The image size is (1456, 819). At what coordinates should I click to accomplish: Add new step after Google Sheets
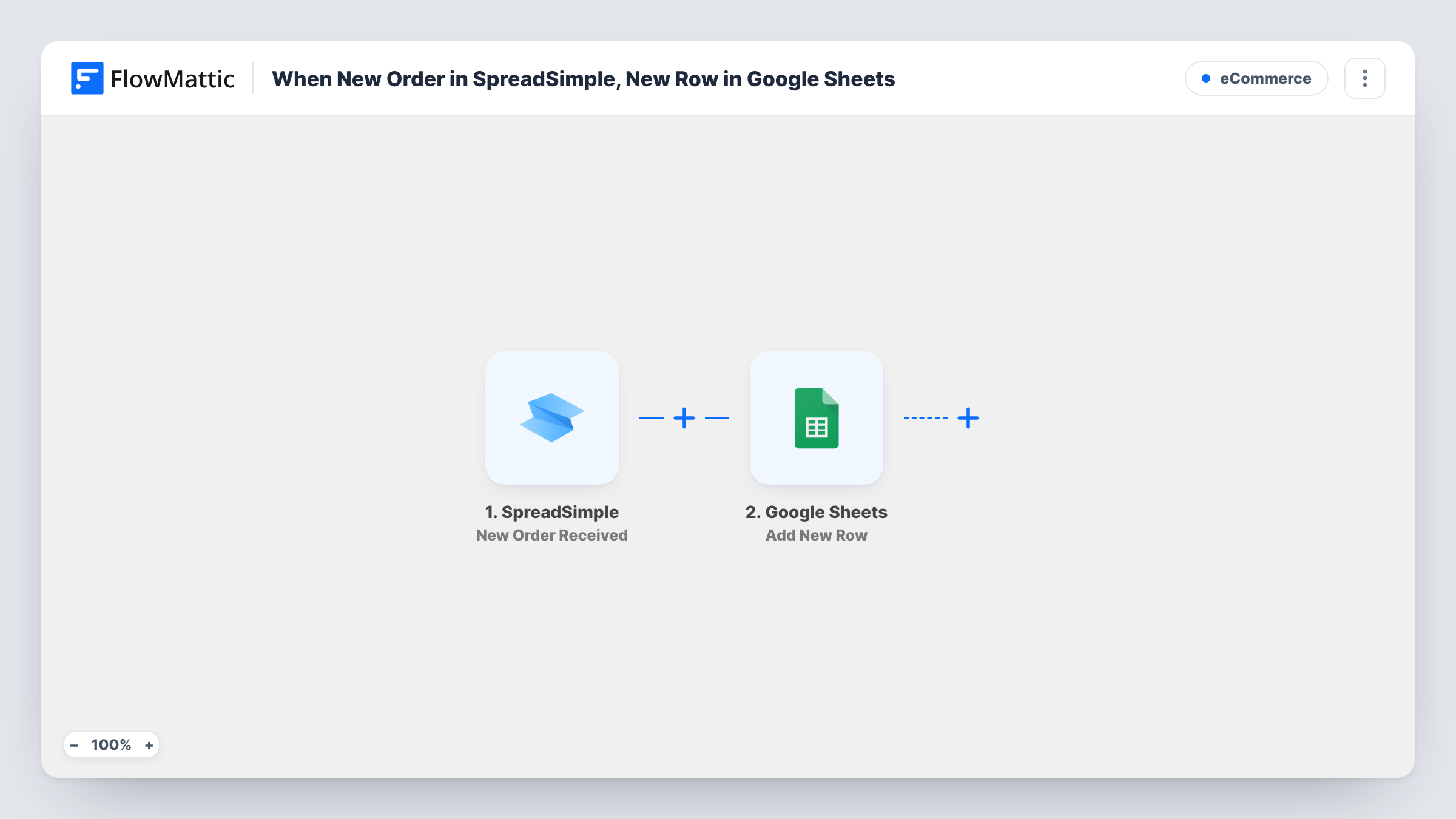968,418
